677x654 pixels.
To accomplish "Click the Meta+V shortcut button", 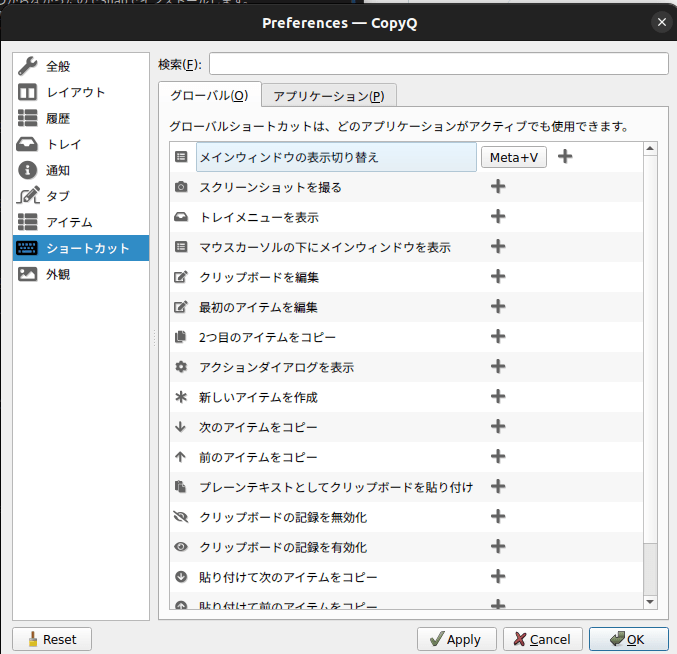I will pos(514,157).
